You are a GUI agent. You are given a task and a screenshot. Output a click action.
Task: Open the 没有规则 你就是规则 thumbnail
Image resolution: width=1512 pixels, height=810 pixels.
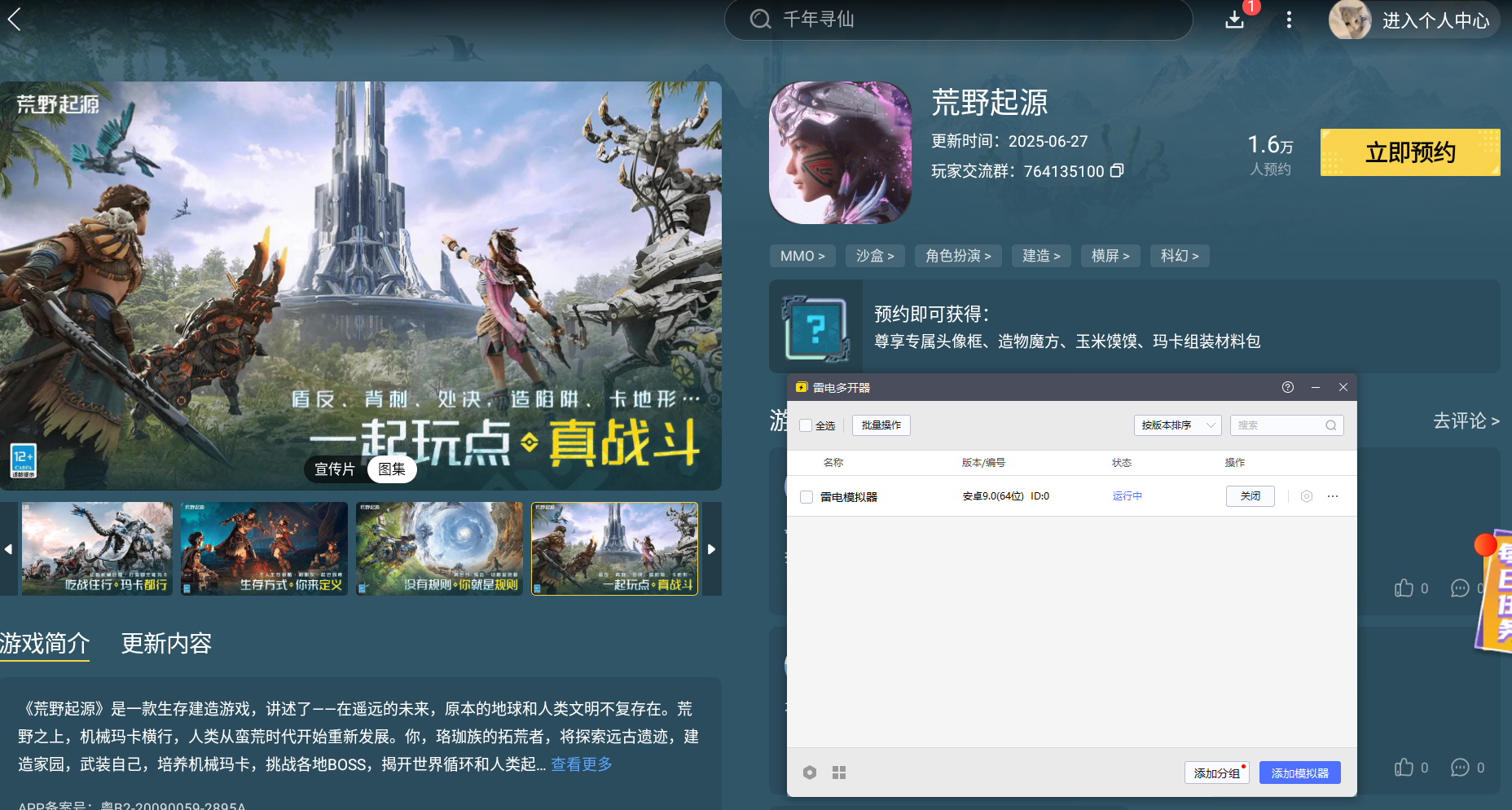tap(439, 549)
